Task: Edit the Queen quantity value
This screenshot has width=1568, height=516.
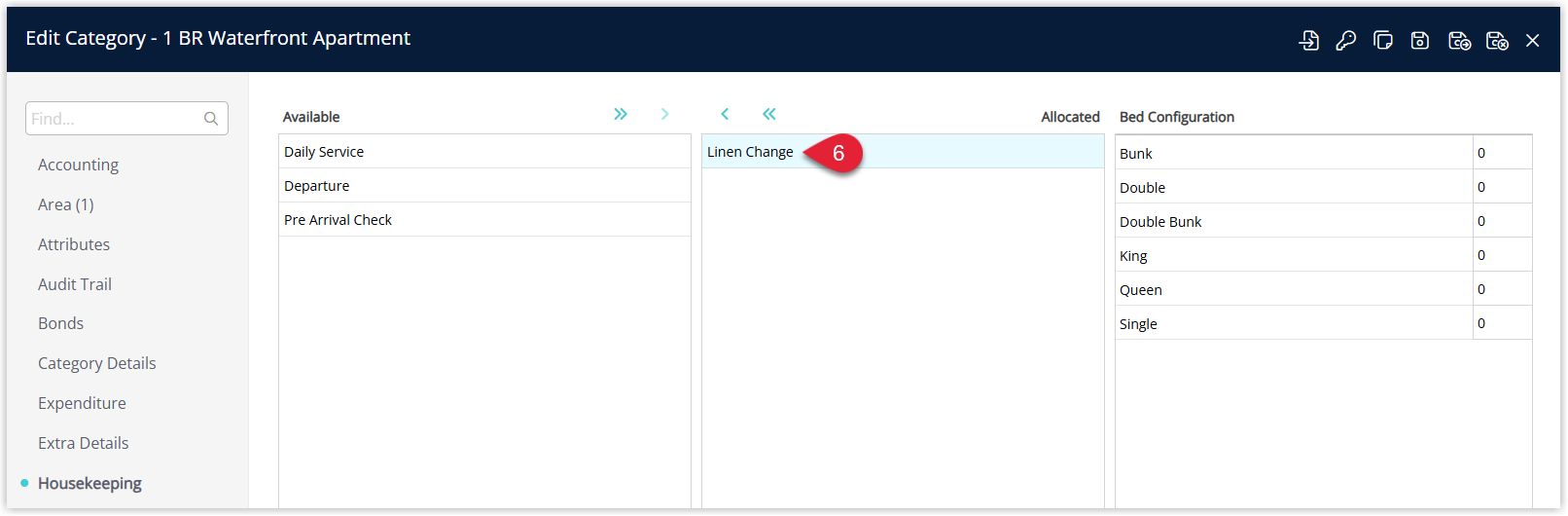Action: [1503, 289]
